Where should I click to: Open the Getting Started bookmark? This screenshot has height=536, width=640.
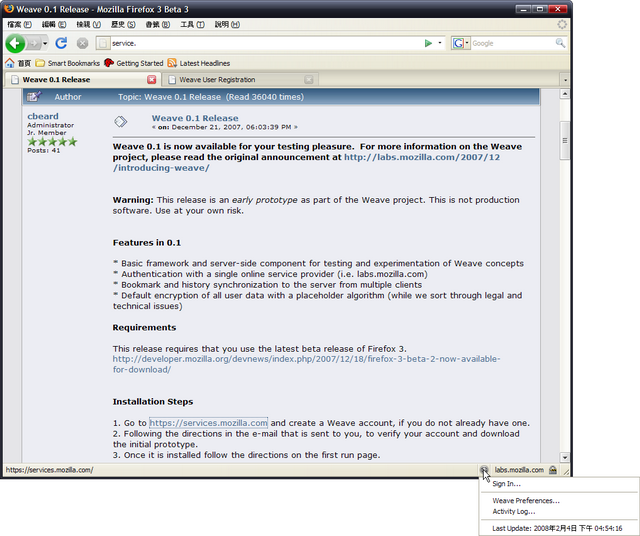click(133, 63)
